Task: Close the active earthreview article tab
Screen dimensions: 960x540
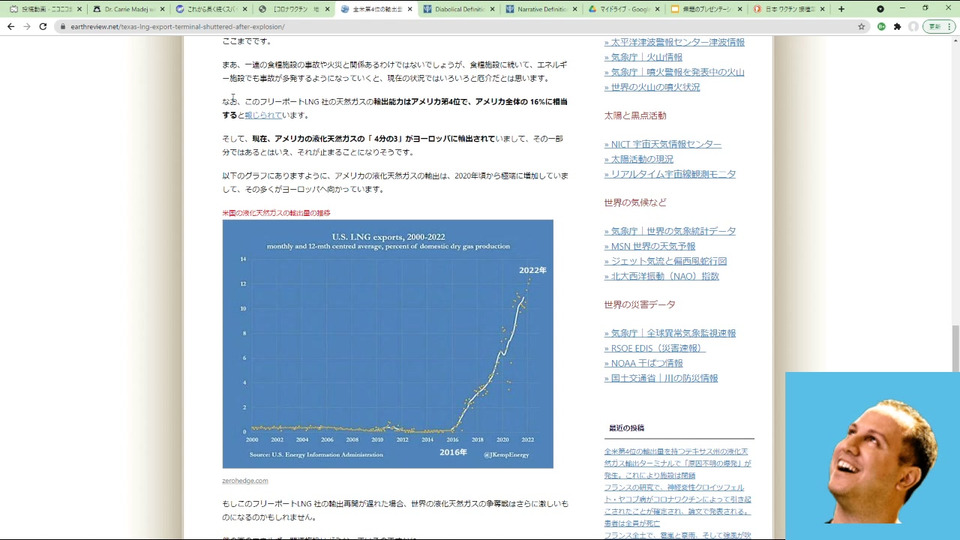Action: point(410,9)
